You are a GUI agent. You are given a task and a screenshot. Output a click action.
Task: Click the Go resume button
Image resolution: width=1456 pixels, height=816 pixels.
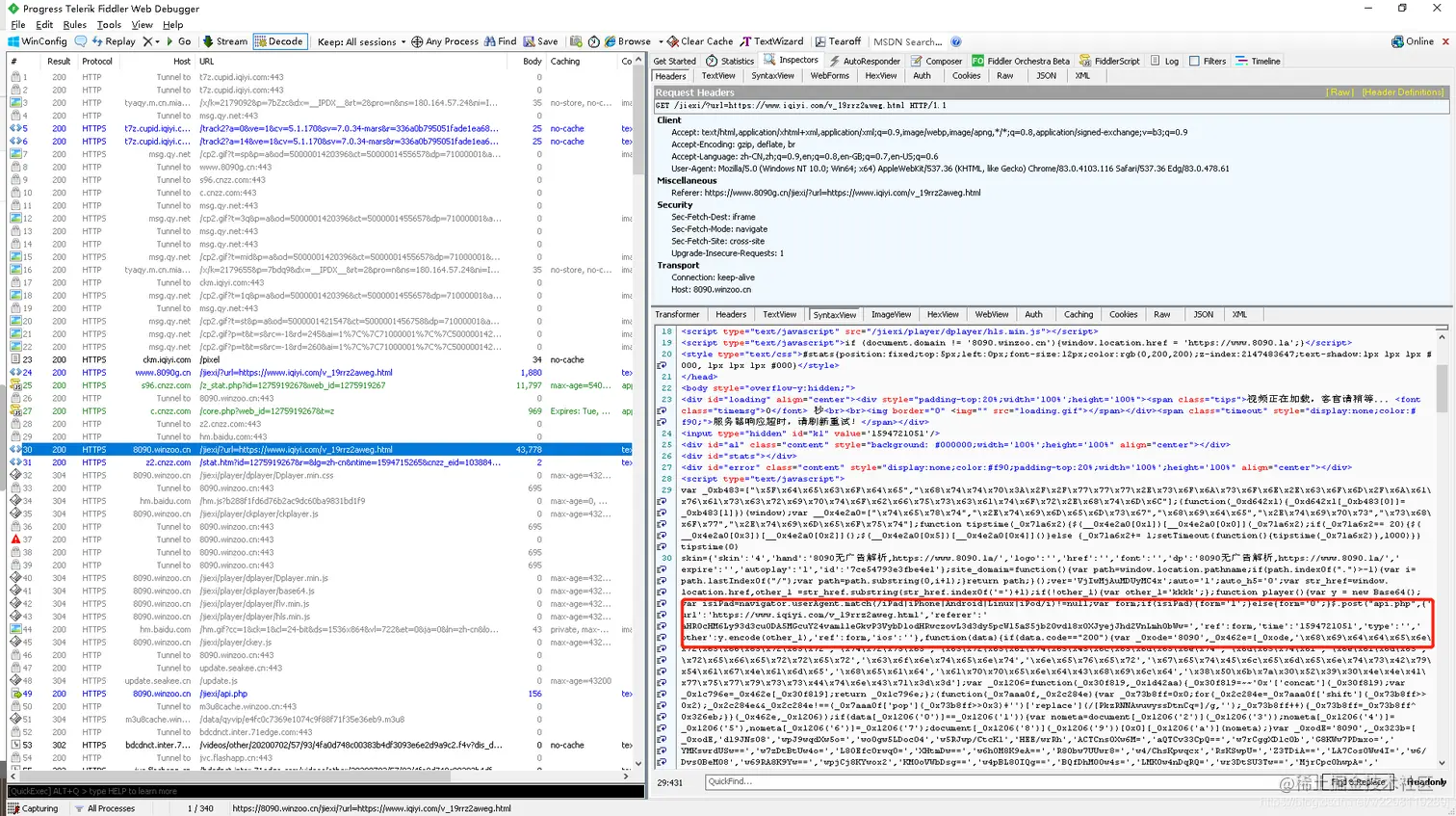pyautogui.click(x=178, y=41)
